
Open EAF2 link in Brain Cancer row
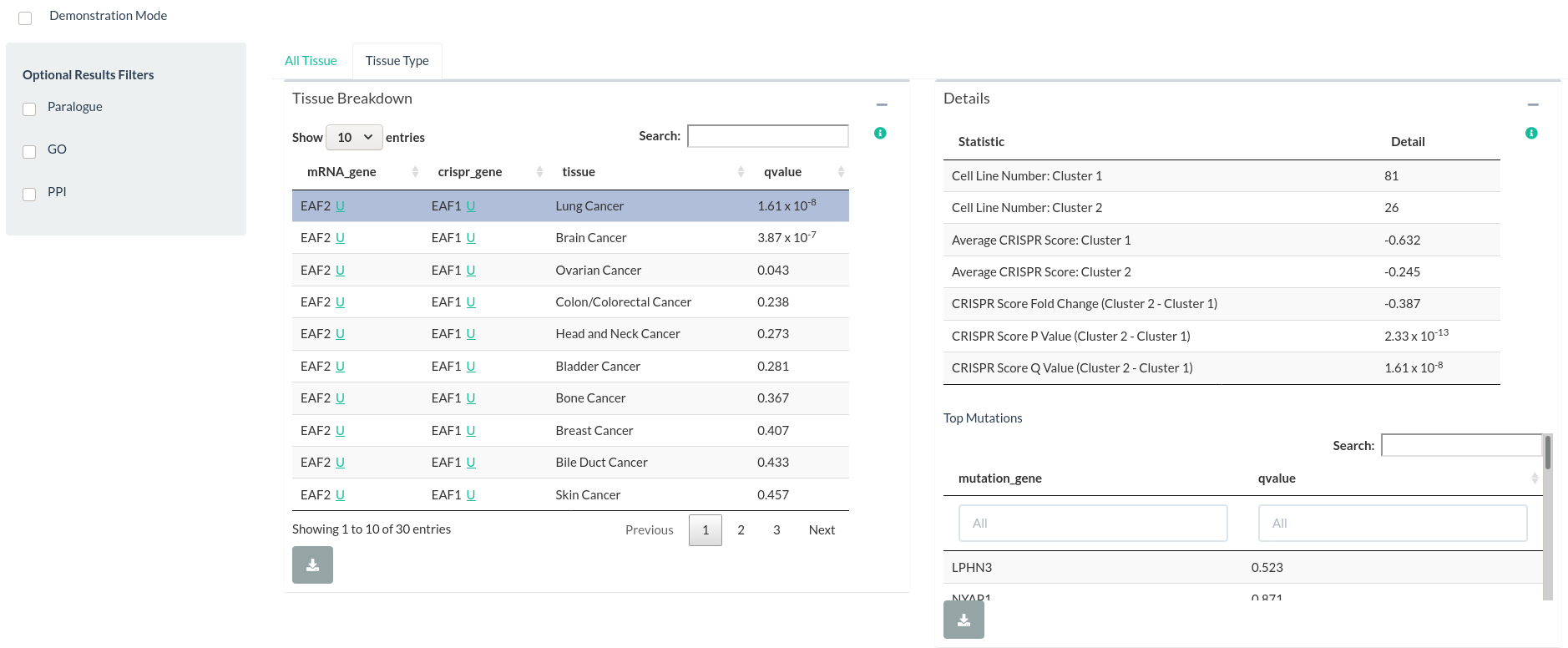point(340,238)
